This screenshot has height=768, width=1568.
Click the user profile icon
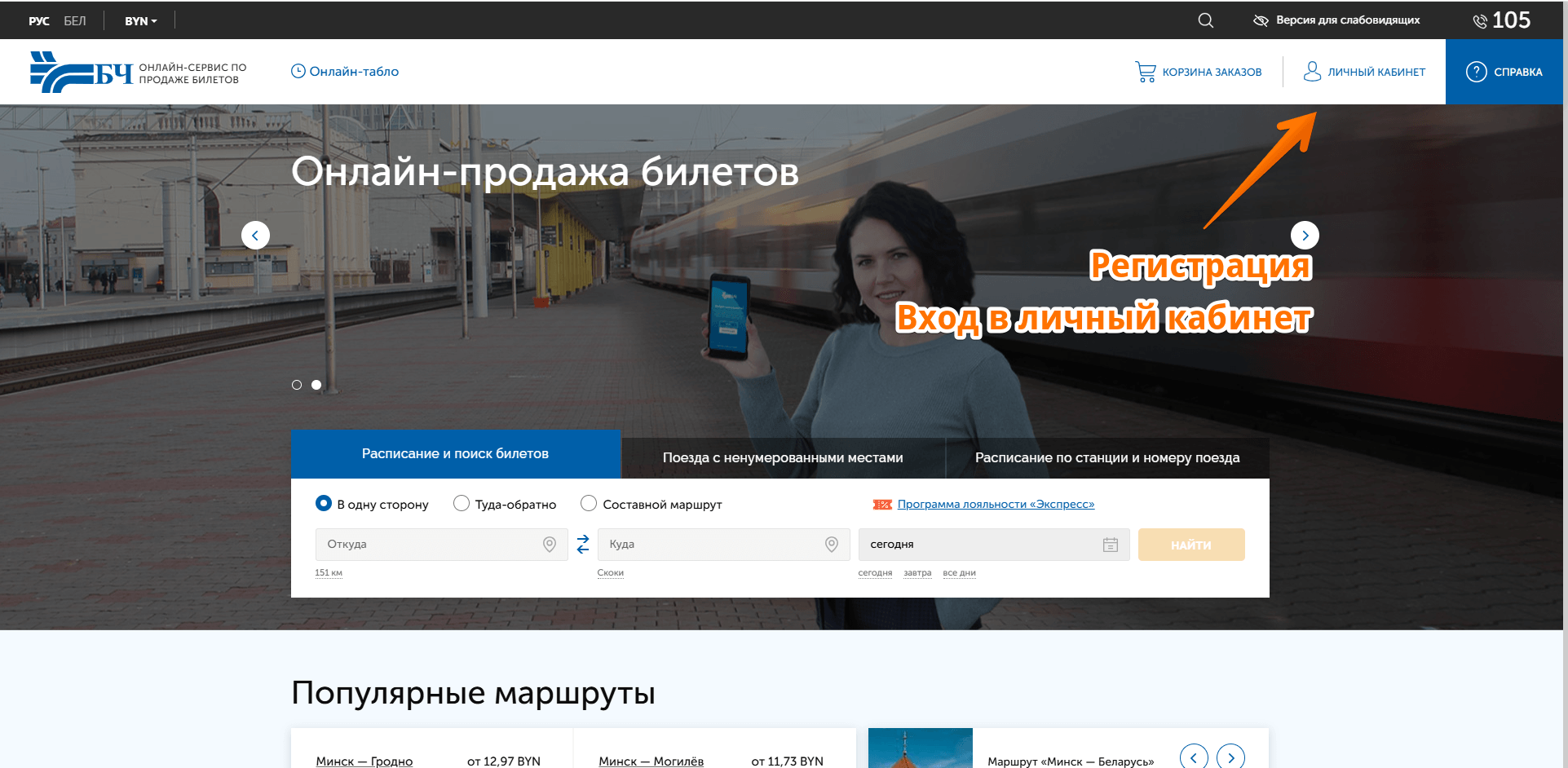[x=1312, y=72]
